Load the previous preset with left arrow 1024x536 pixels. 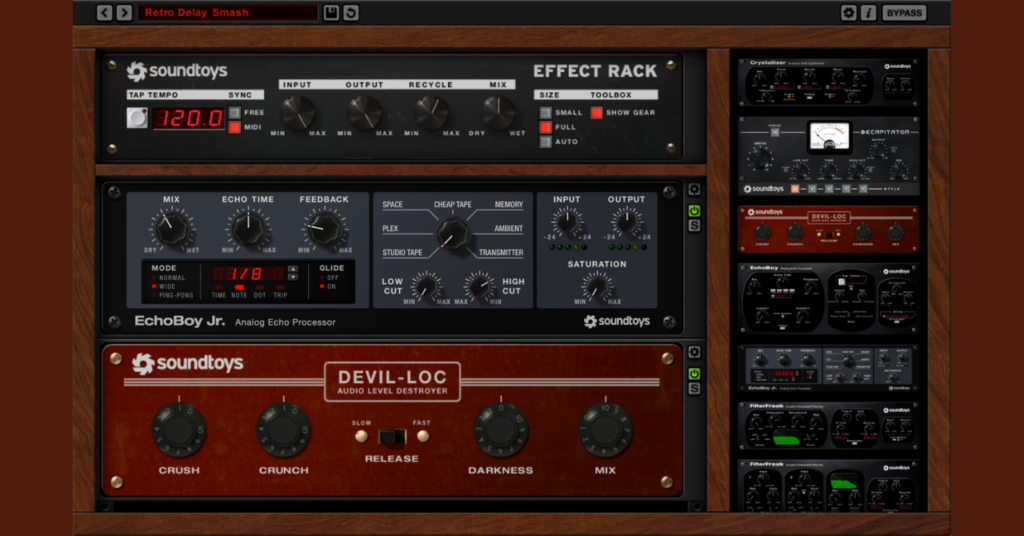(x=105, y=13)
